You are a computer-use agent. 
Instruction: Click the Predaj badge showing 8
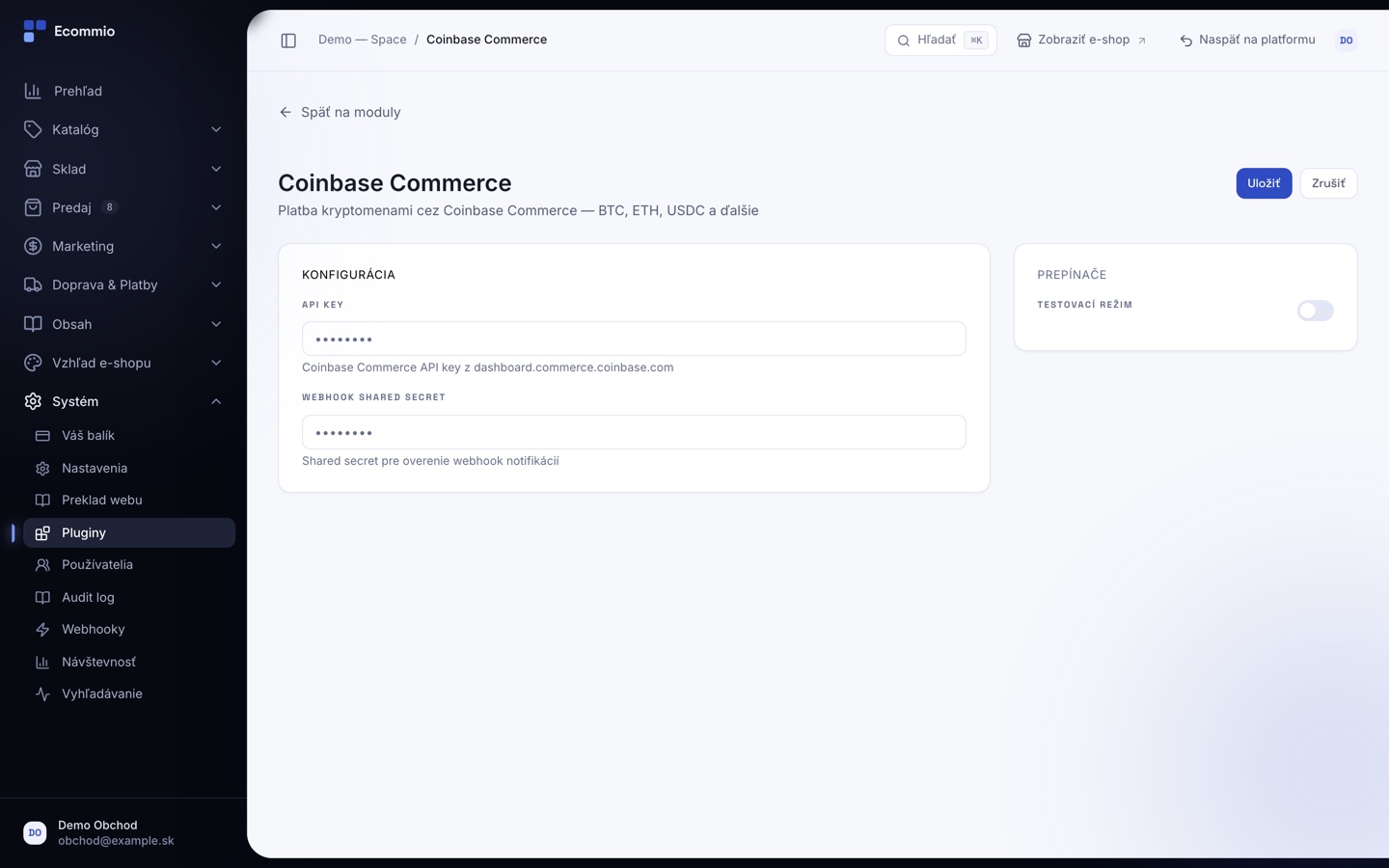(x=110, y=207)
